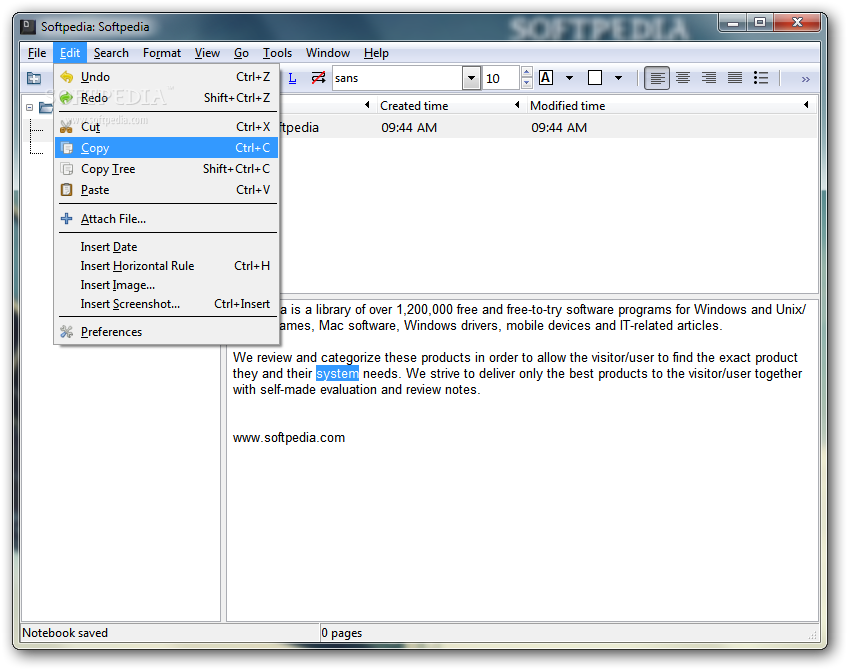The width and height of the screenshot is (848, 670).
Task: Click the font name input field
Action: click(x=398, y=78)
